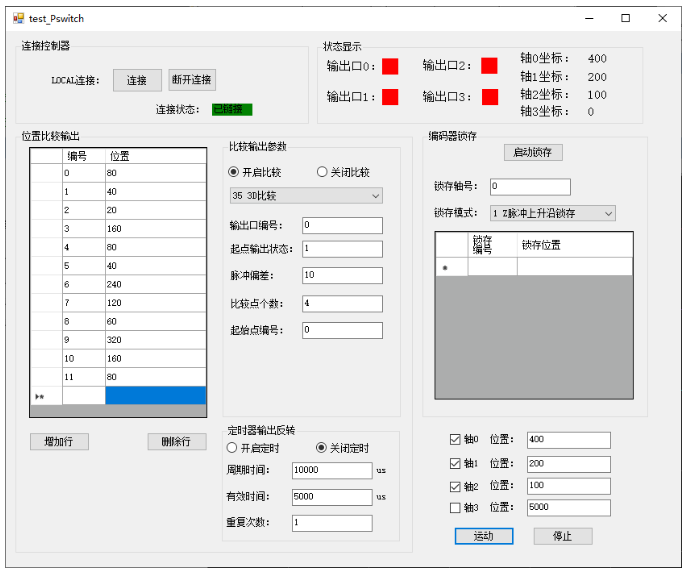Click the 周期时间 input field
Screen dimensions: 690x577
[332, 470]
